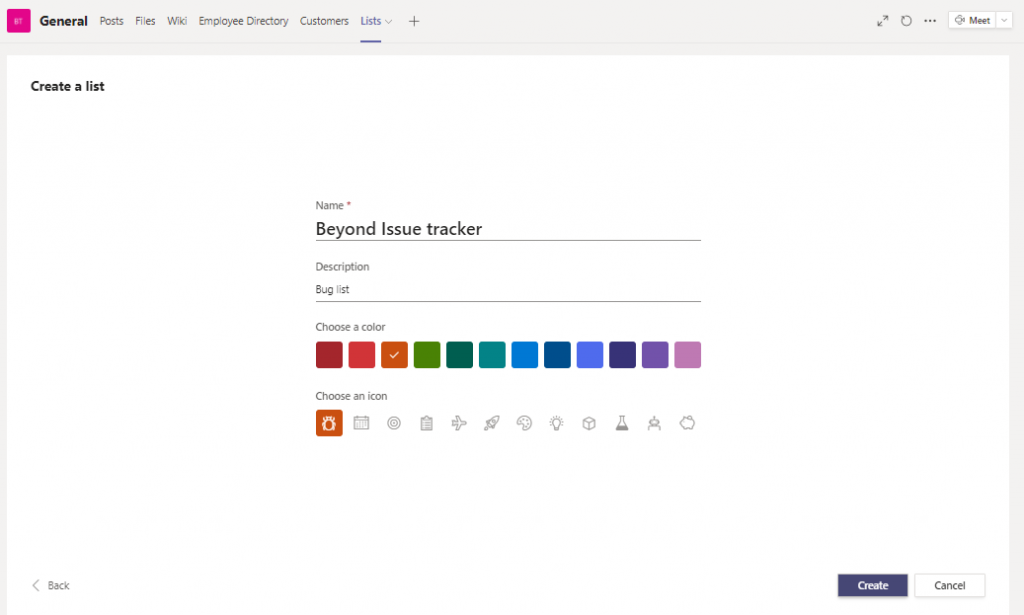Select the lab flask icon
The height and width of the screenshot is (615, 1024).
point(621,423)
